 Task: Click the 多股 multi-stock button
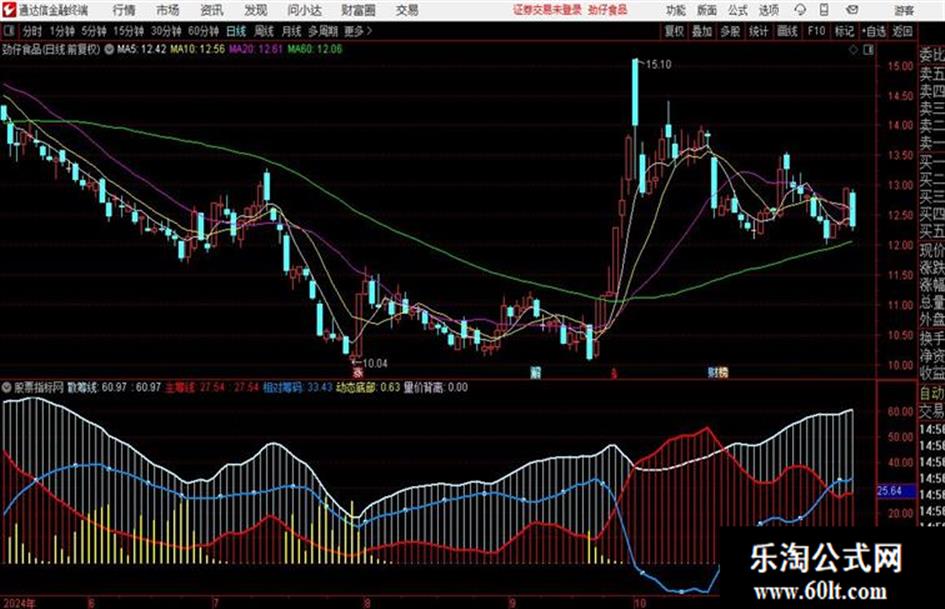(730, 31)
